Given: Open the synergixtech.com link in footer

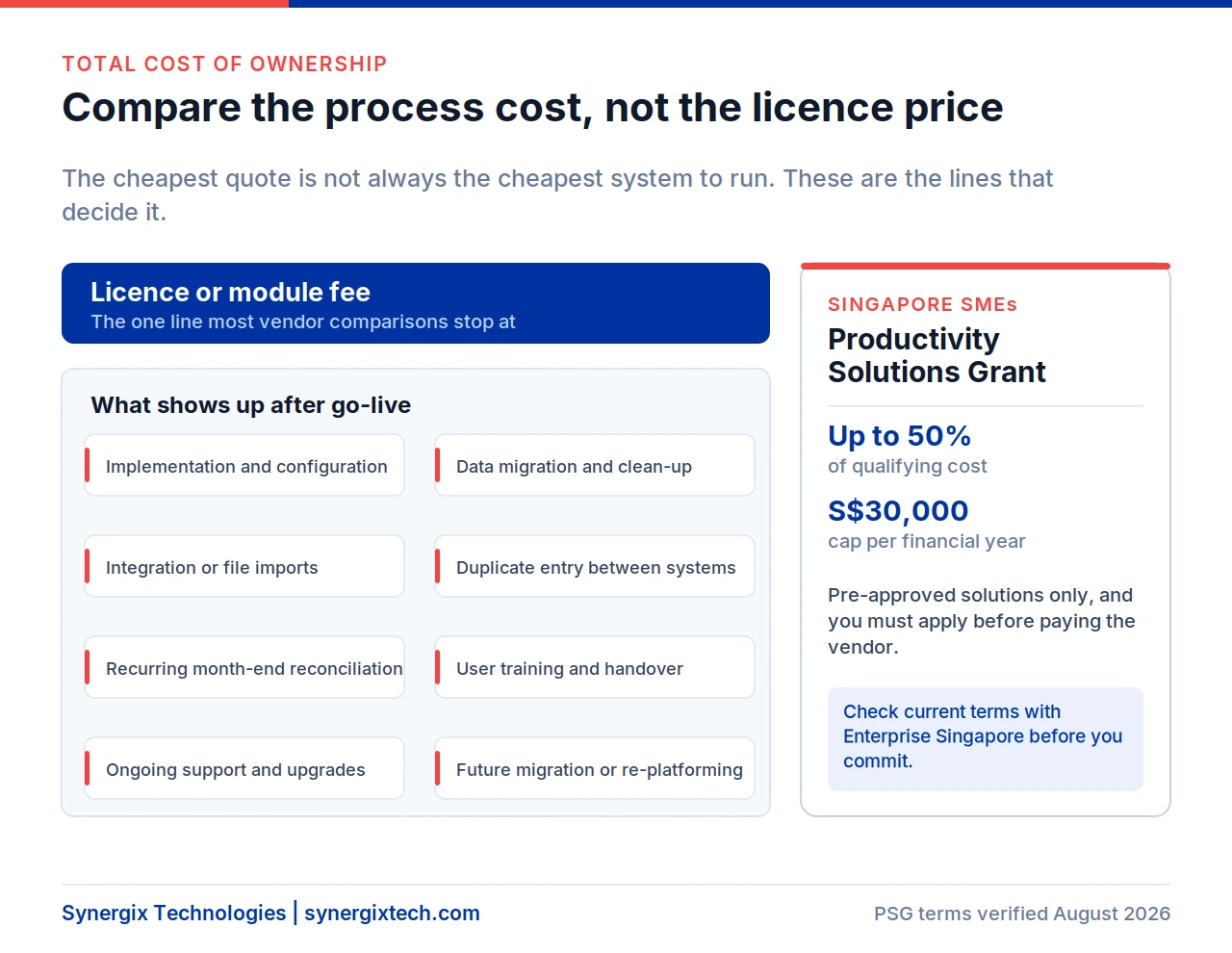Looking at the screenshot, I should [392, 913].
